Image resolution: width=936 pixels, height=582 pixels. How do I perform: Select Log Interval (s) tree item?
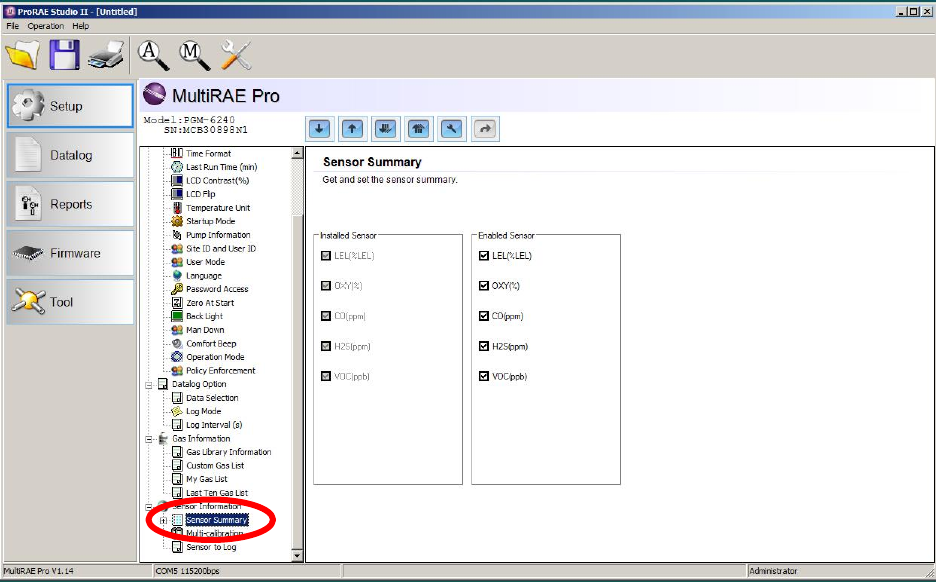click(214, 425)
